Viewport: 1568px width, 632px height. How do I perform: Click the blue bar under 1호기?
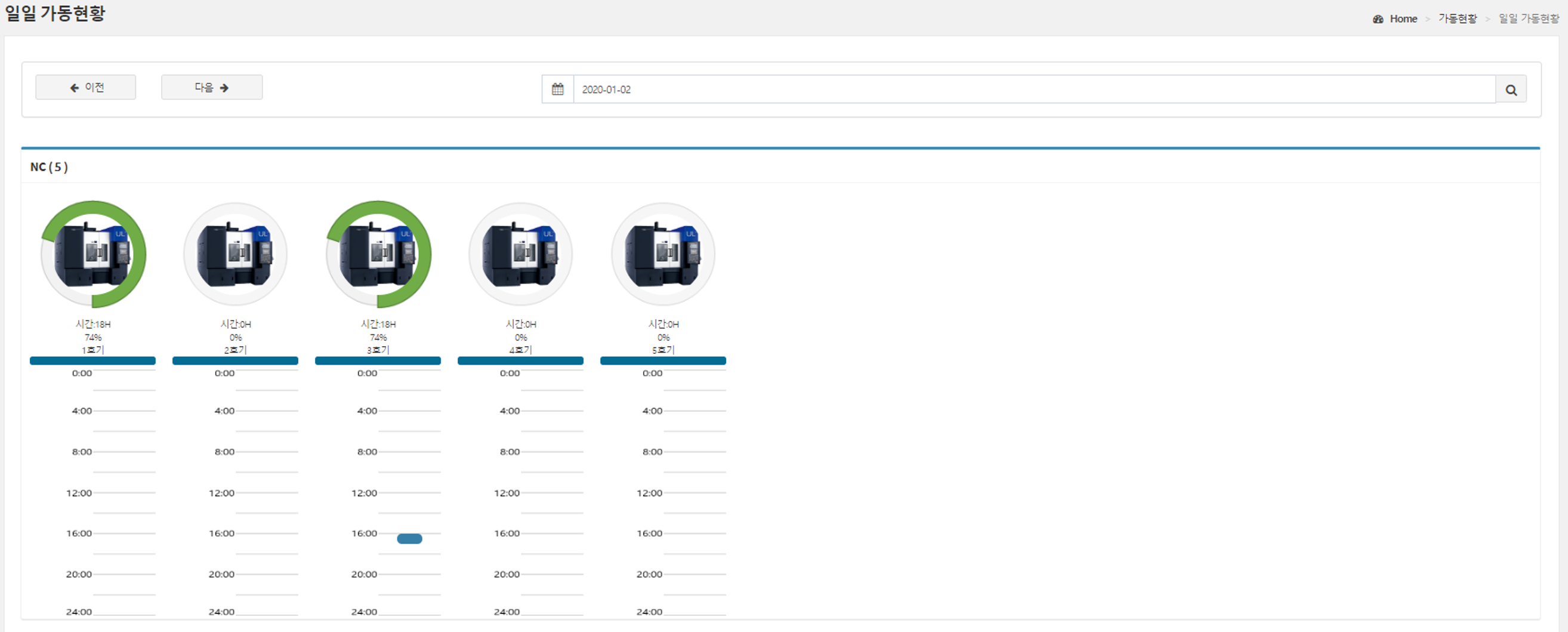92,360
